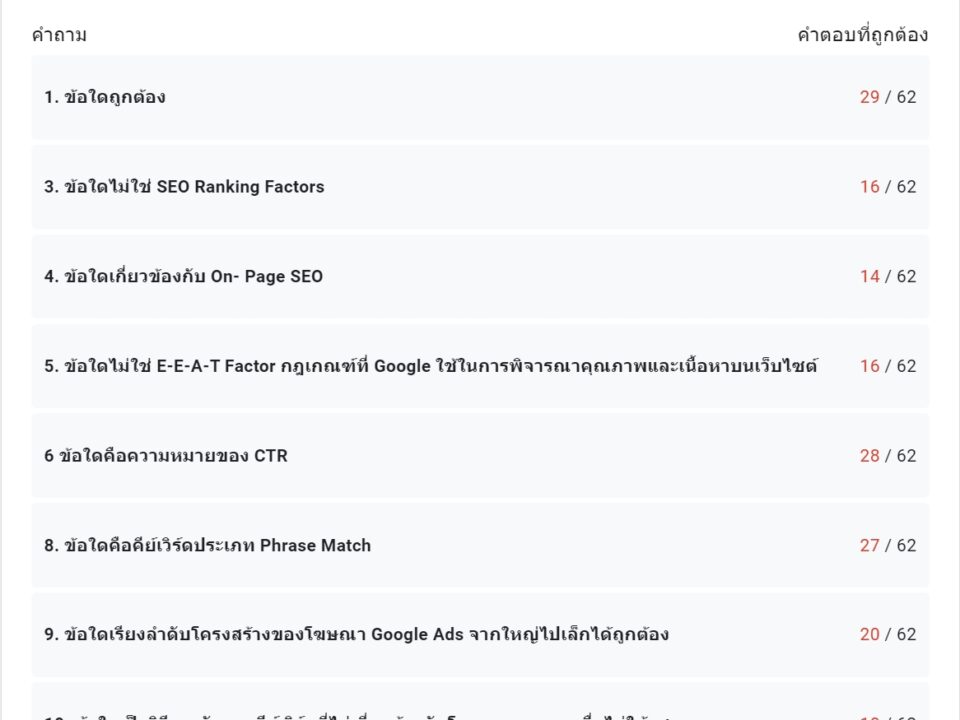
Task: Click red number 29 in first row
Action: (x=869, y=97)
